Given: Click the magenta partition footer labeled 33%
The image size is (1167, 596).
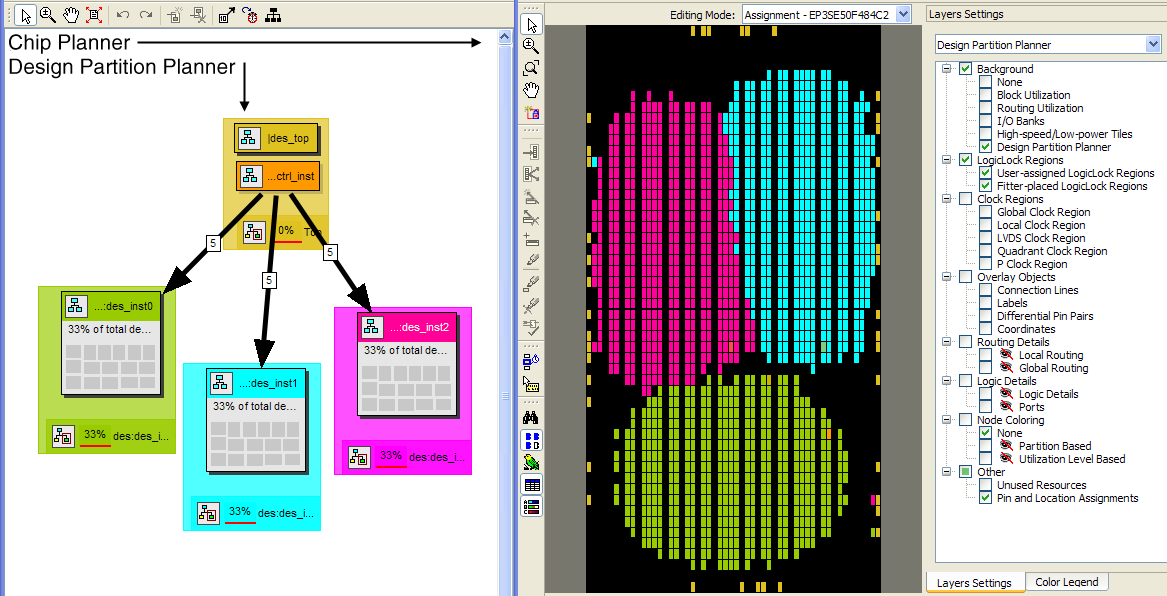Looking at the screenshot, I should click(407, 457).
